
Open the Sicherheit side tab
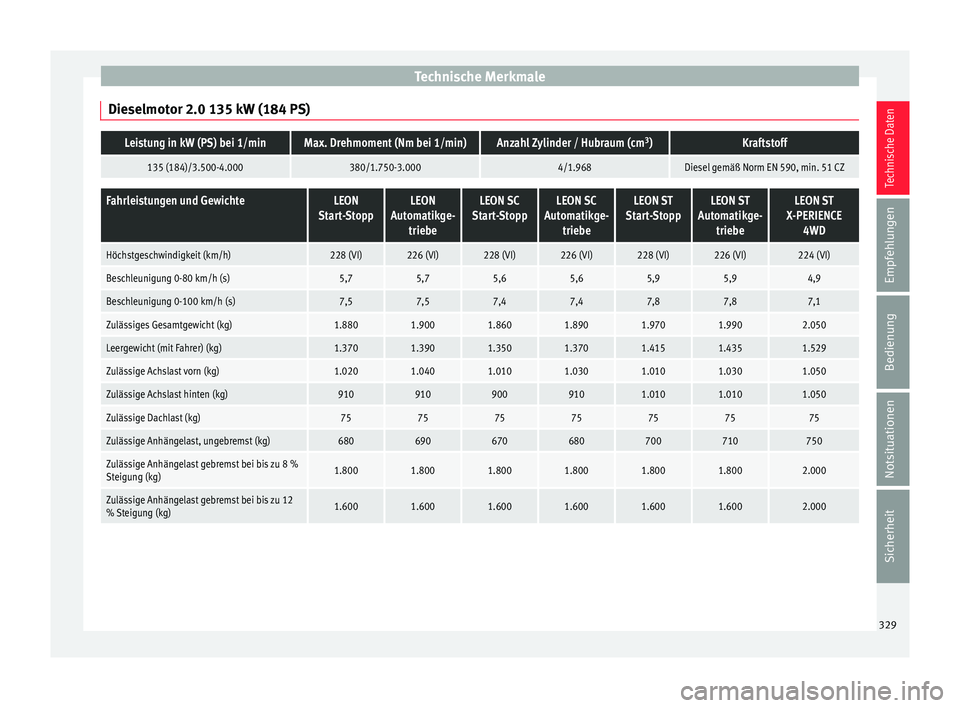[x=892, y=536]
